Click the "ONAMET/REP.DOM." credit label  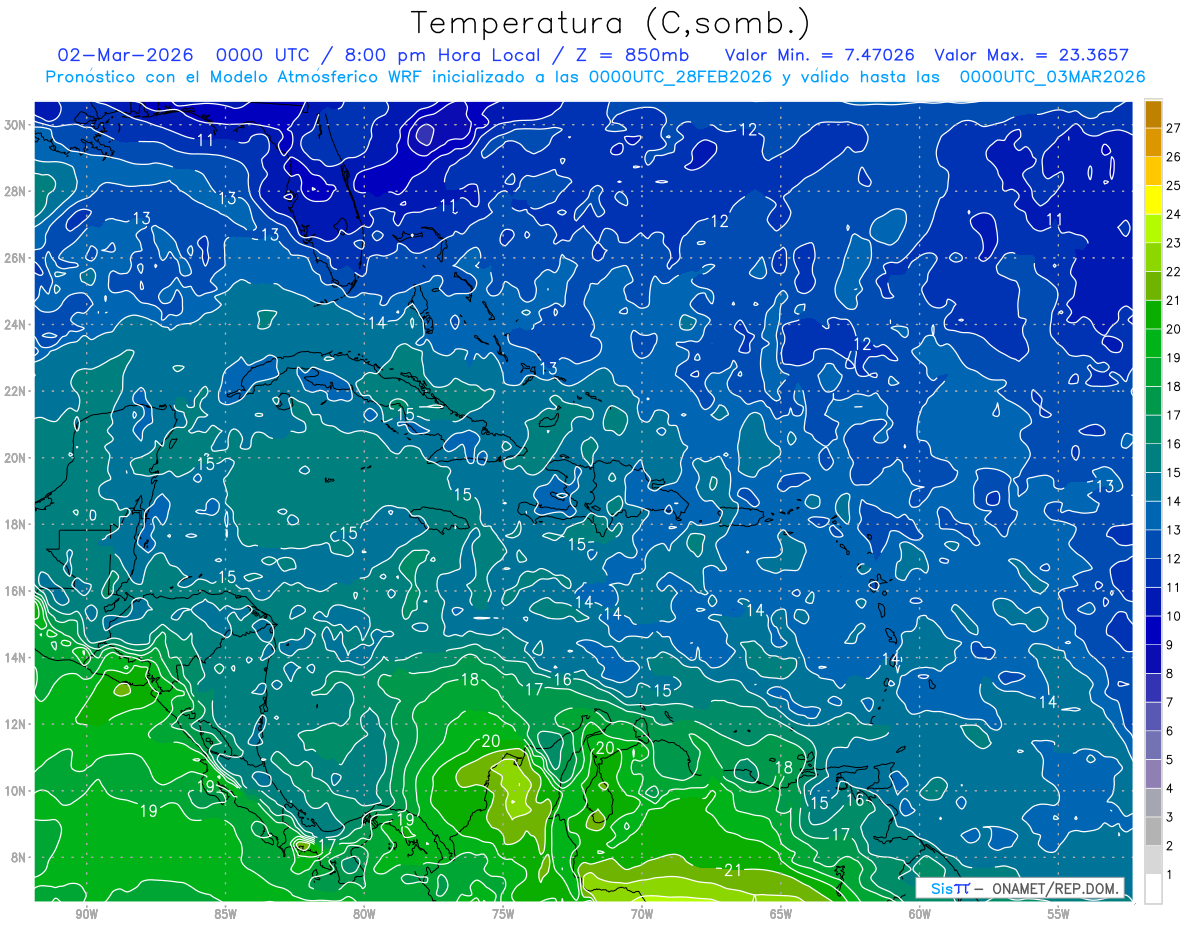pyautogui.click(x=1055, y=888)
